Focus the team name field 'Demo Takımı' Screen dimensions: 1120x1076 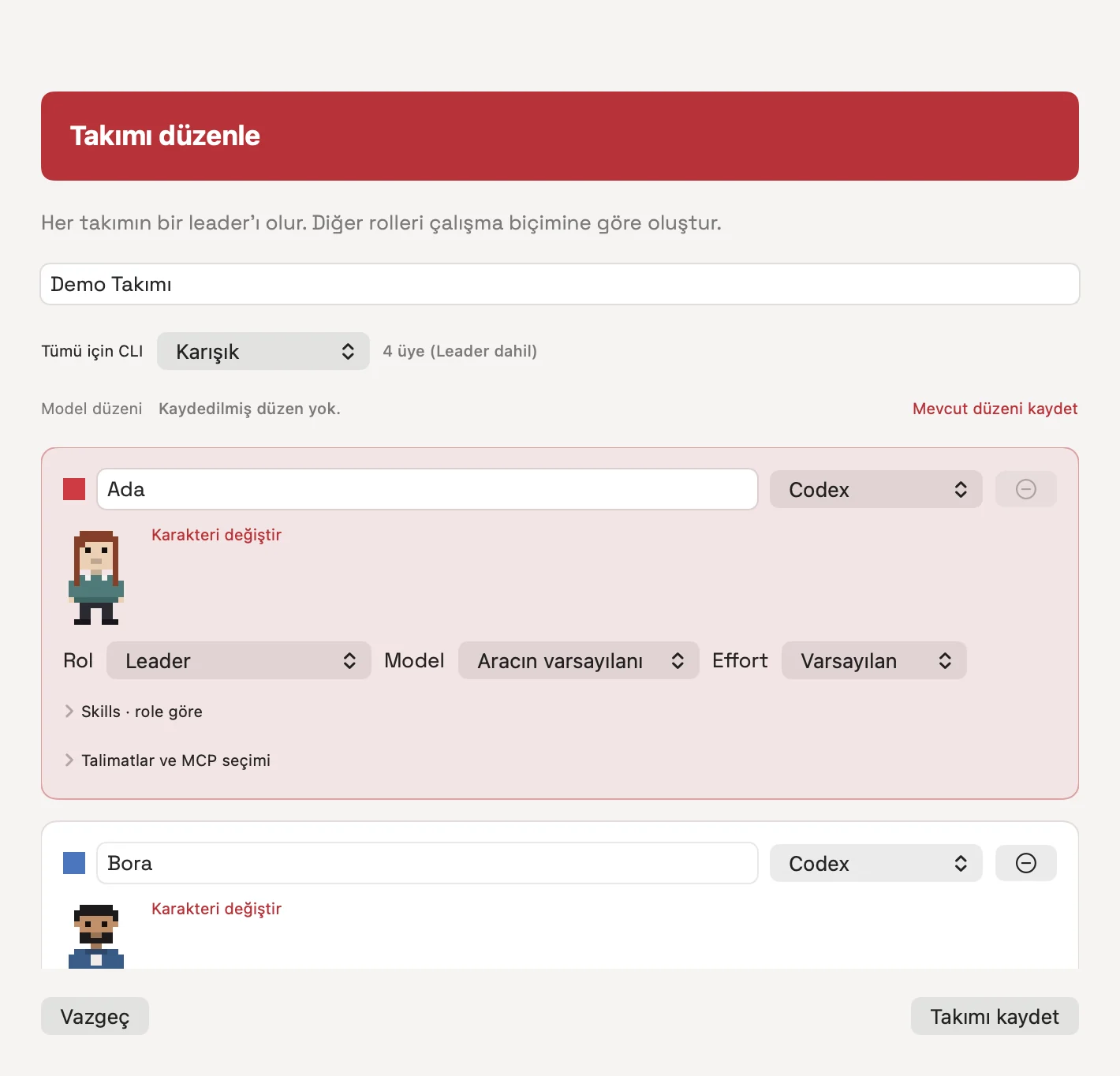tap(560, 284)
